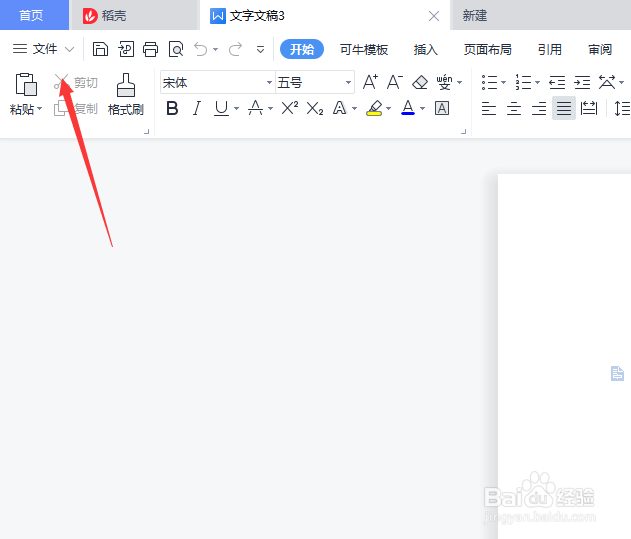Expand the Paste options arrow
631x539 pixels.
tap(39, 109)
